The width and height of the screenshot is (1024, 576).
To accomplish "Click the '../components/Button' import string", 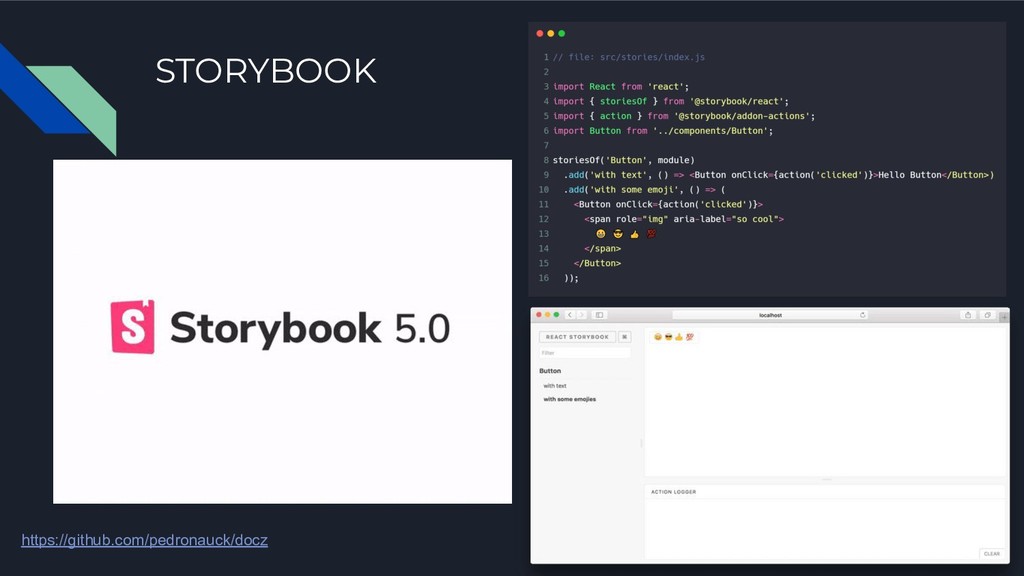I will 712,131.
